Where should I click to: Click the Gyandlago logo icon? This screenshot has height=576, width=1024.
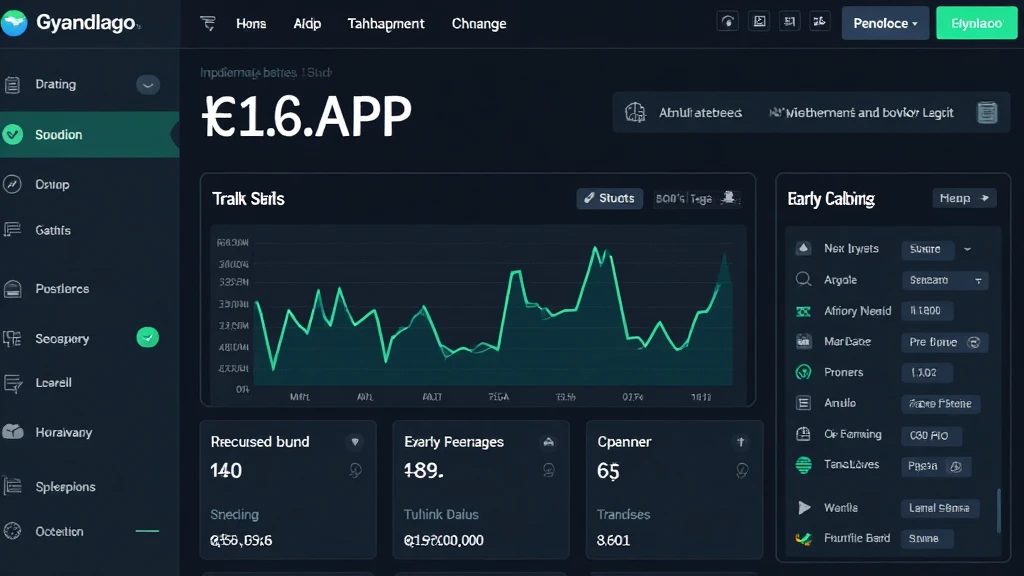tap(15, 24)
